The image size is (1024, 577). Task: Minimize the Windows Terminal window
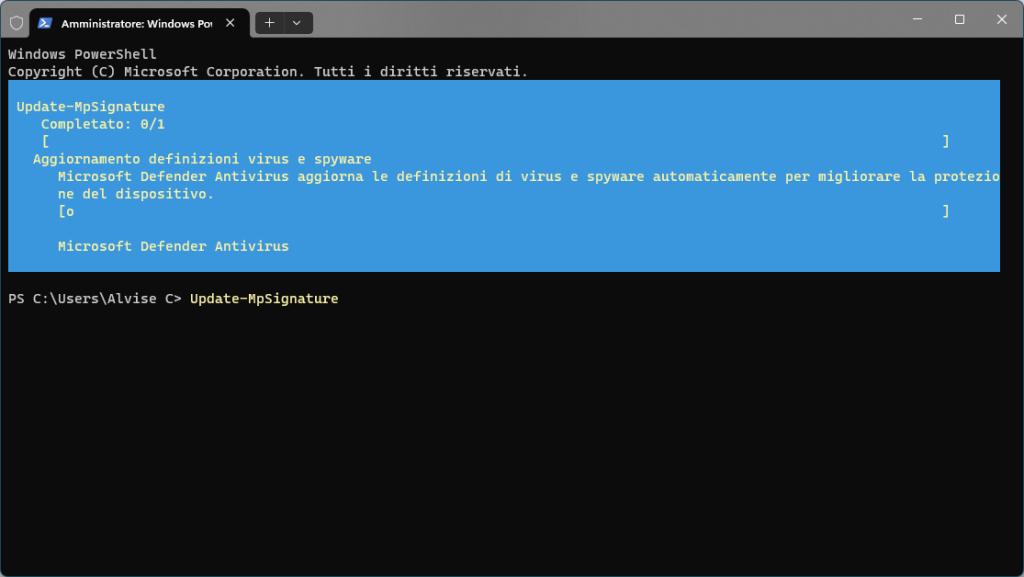tap(915, 19)
